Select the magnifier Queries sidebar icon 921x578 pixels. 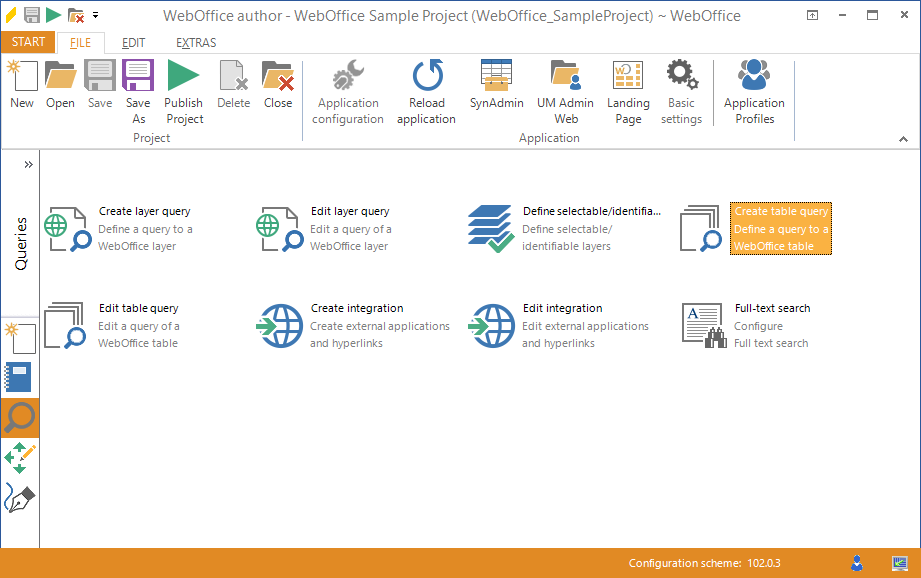19,418
